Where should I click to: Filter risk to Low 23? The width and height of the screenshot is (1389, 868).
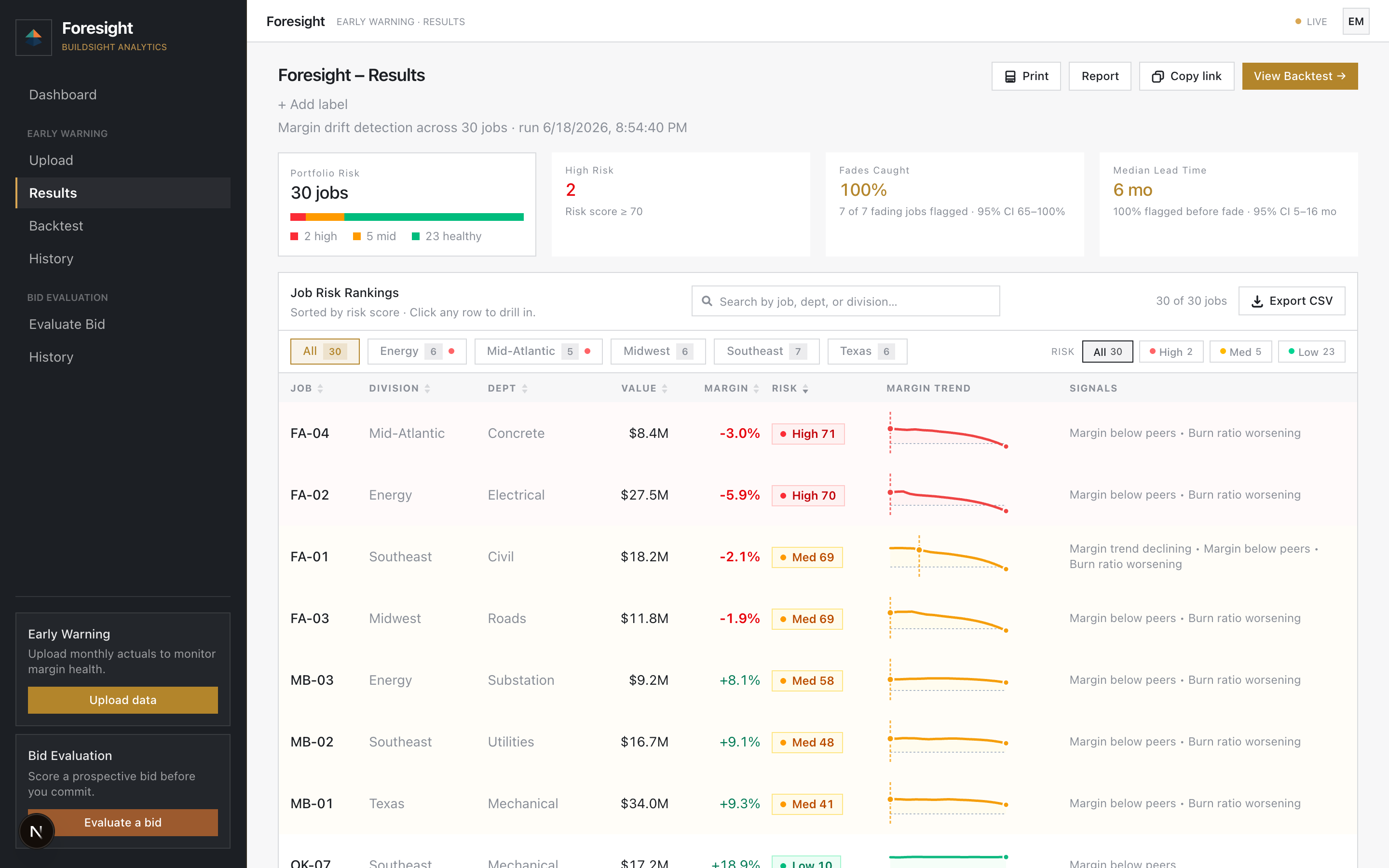click(x=1311, y=352)
